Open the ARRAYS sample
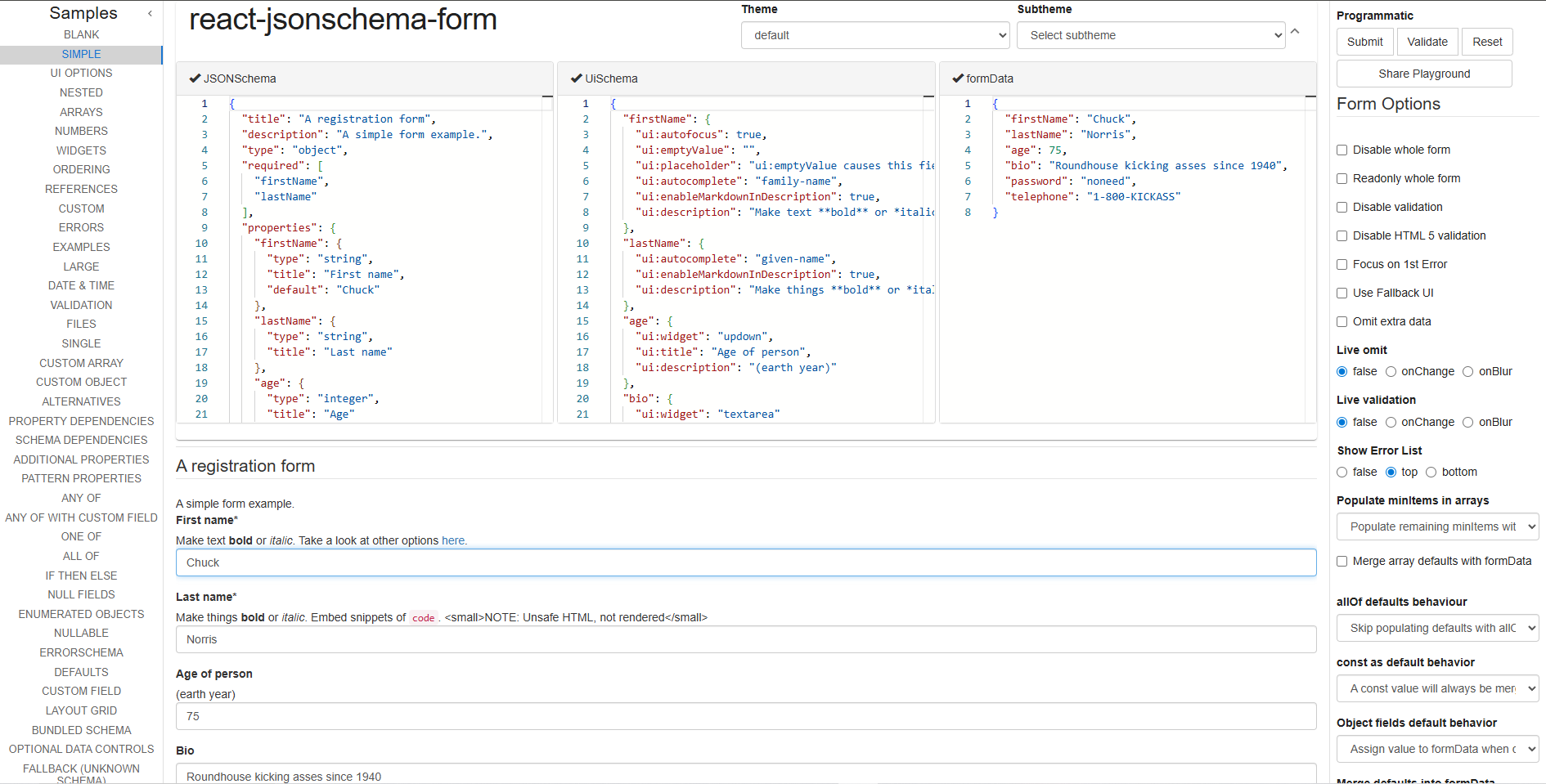 pos(81,112)
